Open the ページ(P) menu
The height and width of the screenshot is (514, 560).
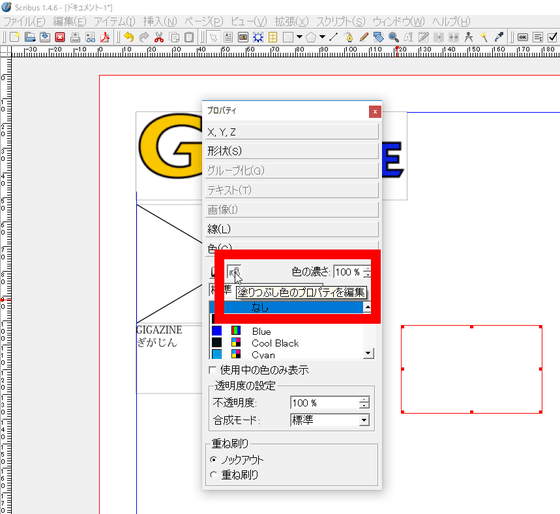(204, 22)
